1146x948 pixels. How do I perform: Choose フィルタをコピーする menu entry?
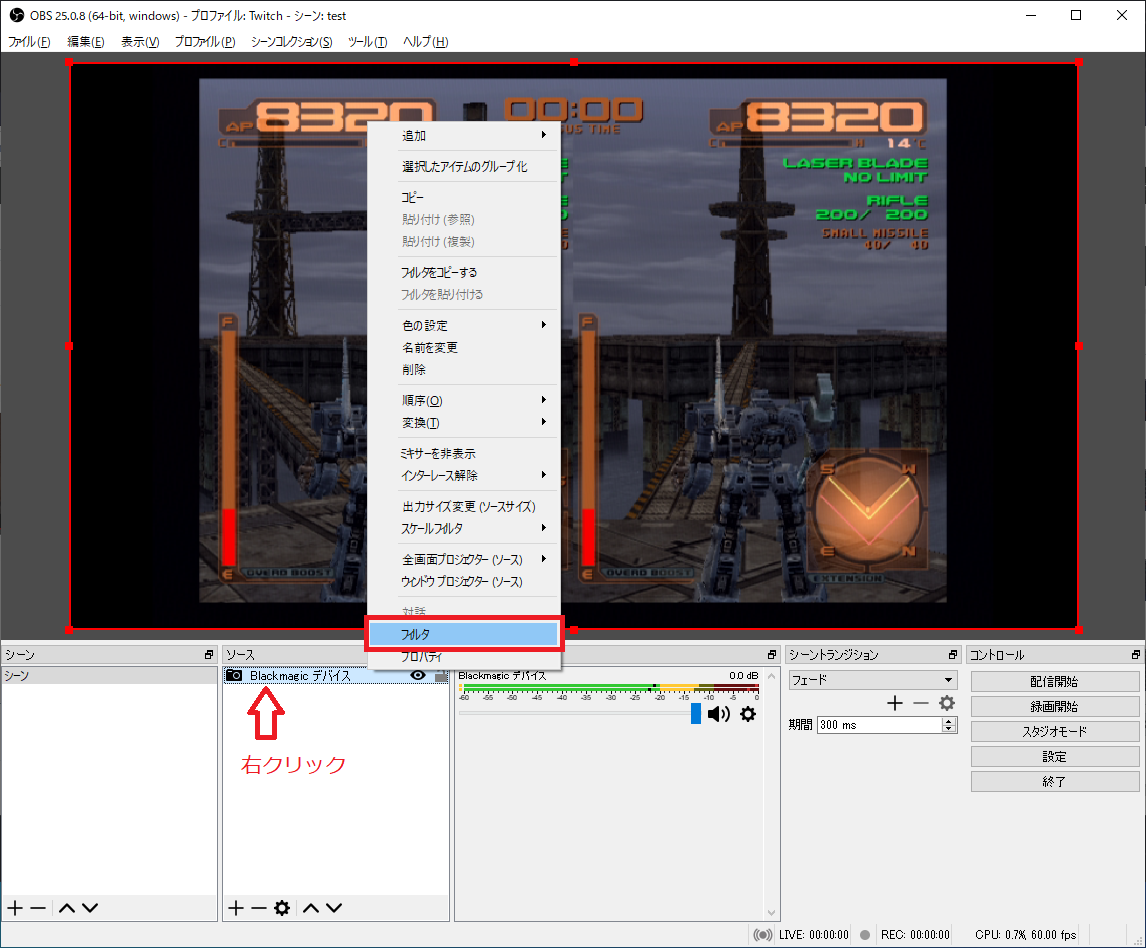[x=464, y=273]
